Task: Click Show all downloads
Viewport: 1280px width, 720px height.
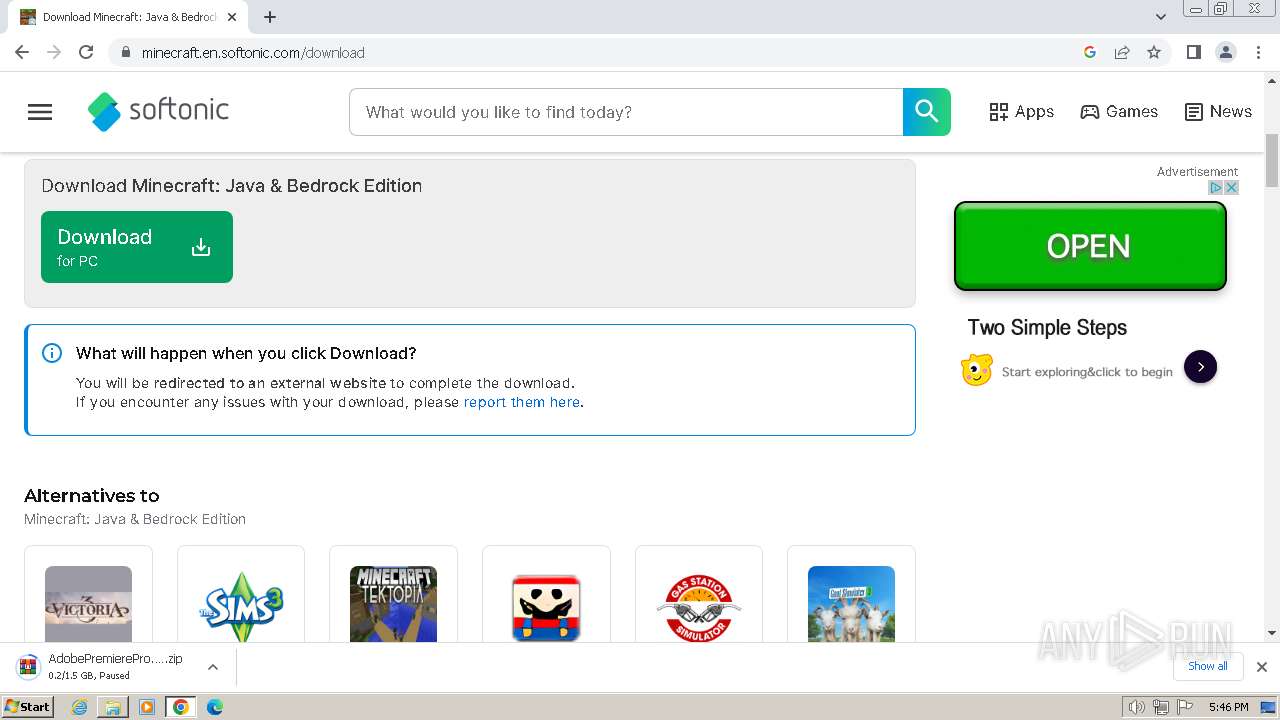Action: (x=1208, y=666)
